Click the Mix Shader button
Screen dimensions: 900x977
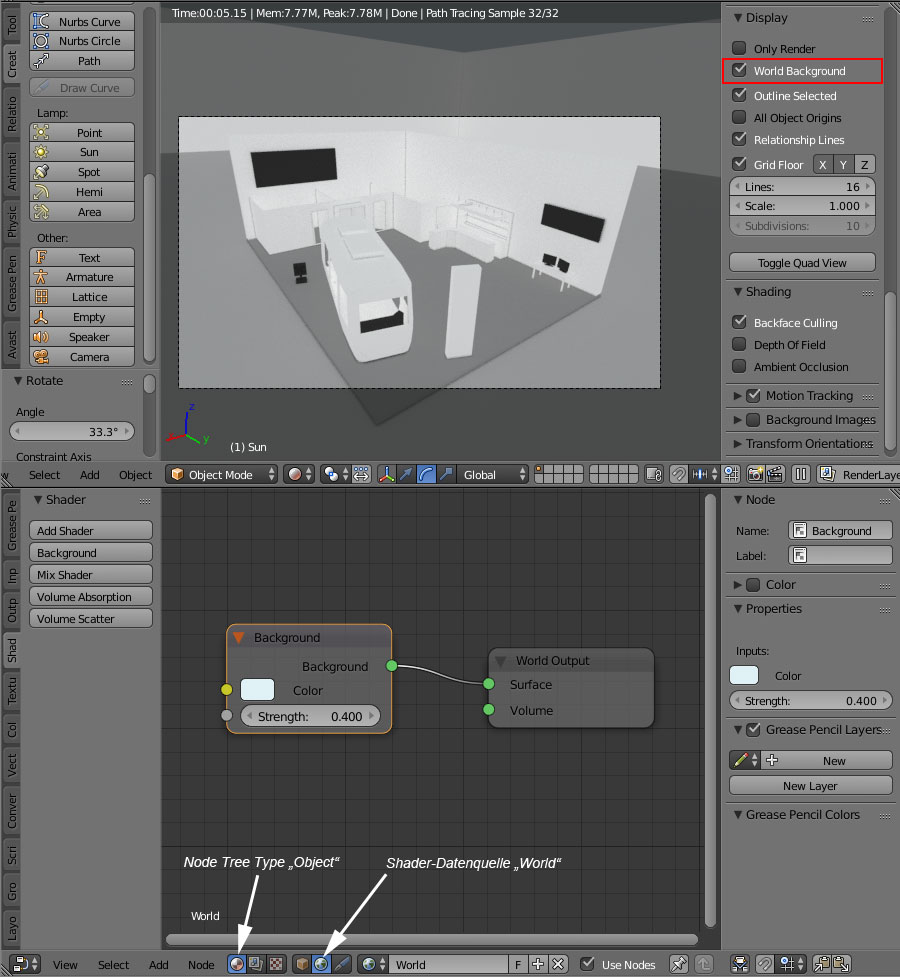(90, 575)
